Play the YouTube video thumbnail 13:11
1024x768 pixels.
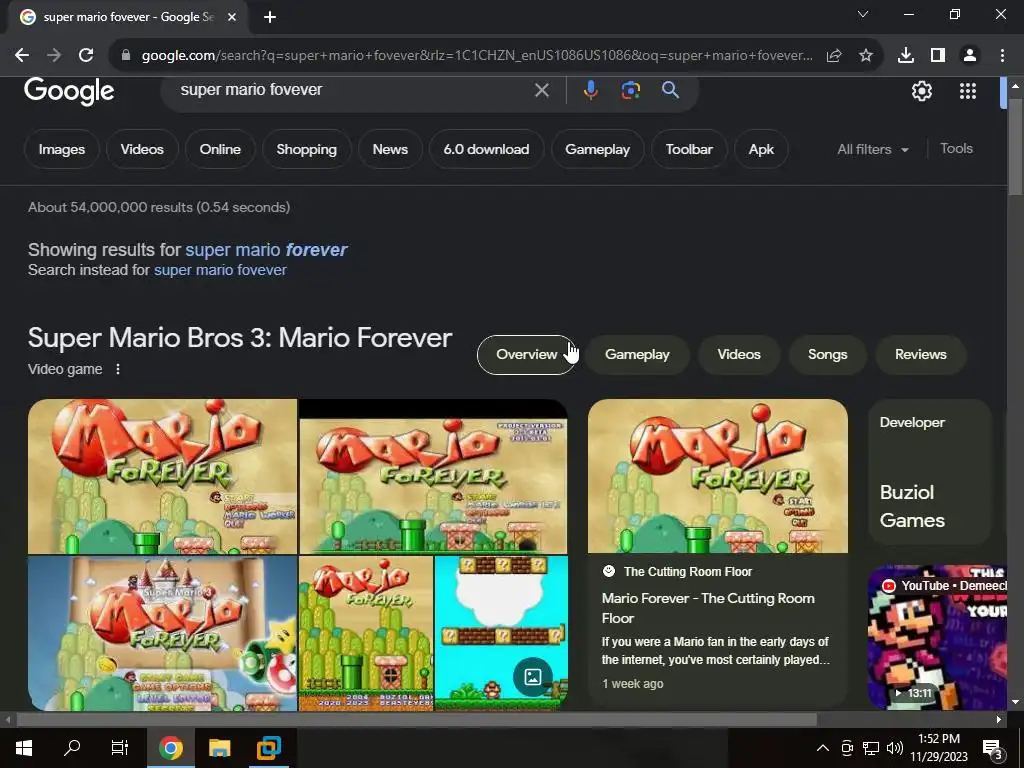point(937,637)
